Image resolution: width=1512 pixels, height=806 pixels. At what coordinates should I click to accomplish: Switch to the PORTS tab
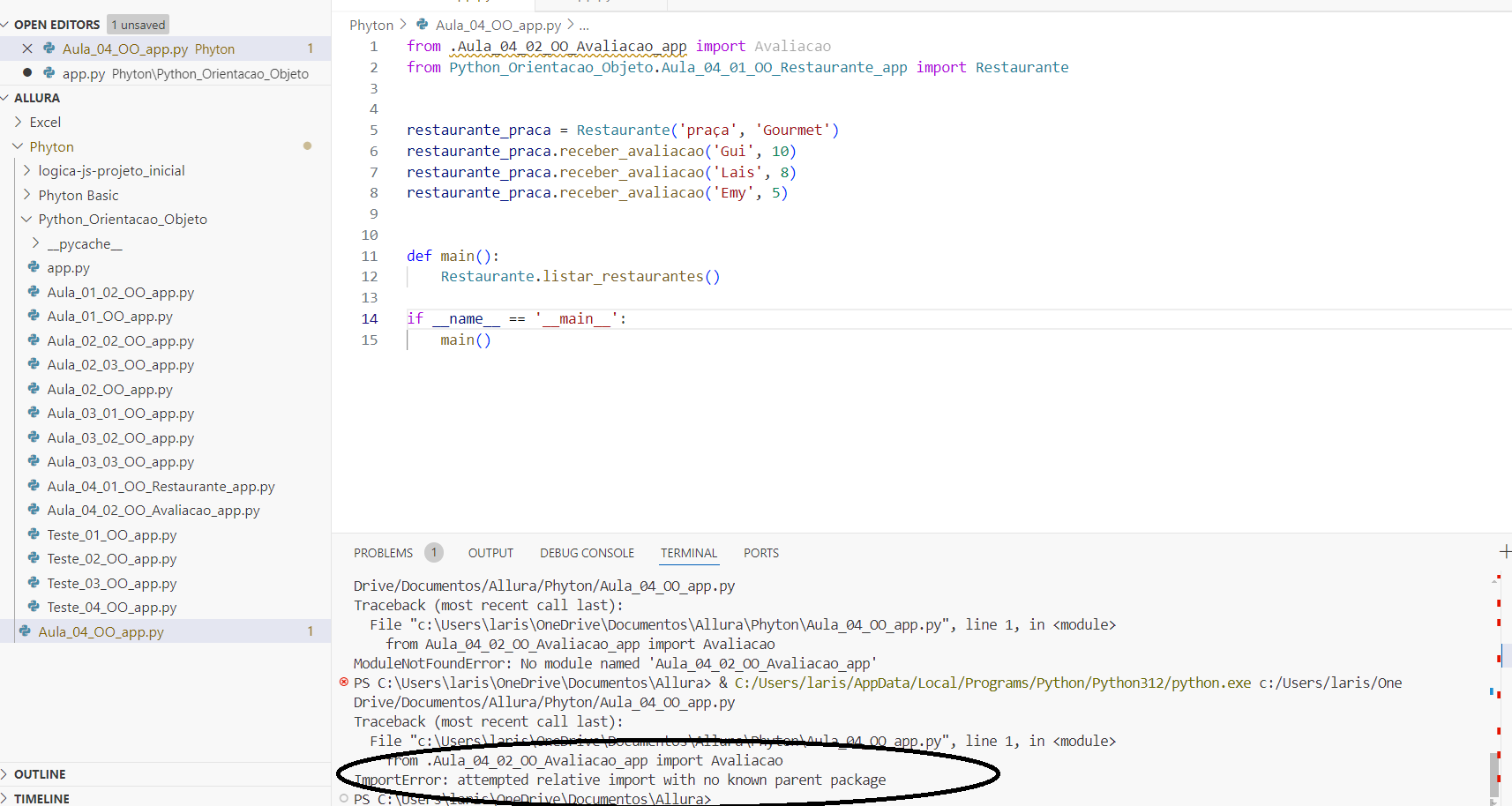761,553
